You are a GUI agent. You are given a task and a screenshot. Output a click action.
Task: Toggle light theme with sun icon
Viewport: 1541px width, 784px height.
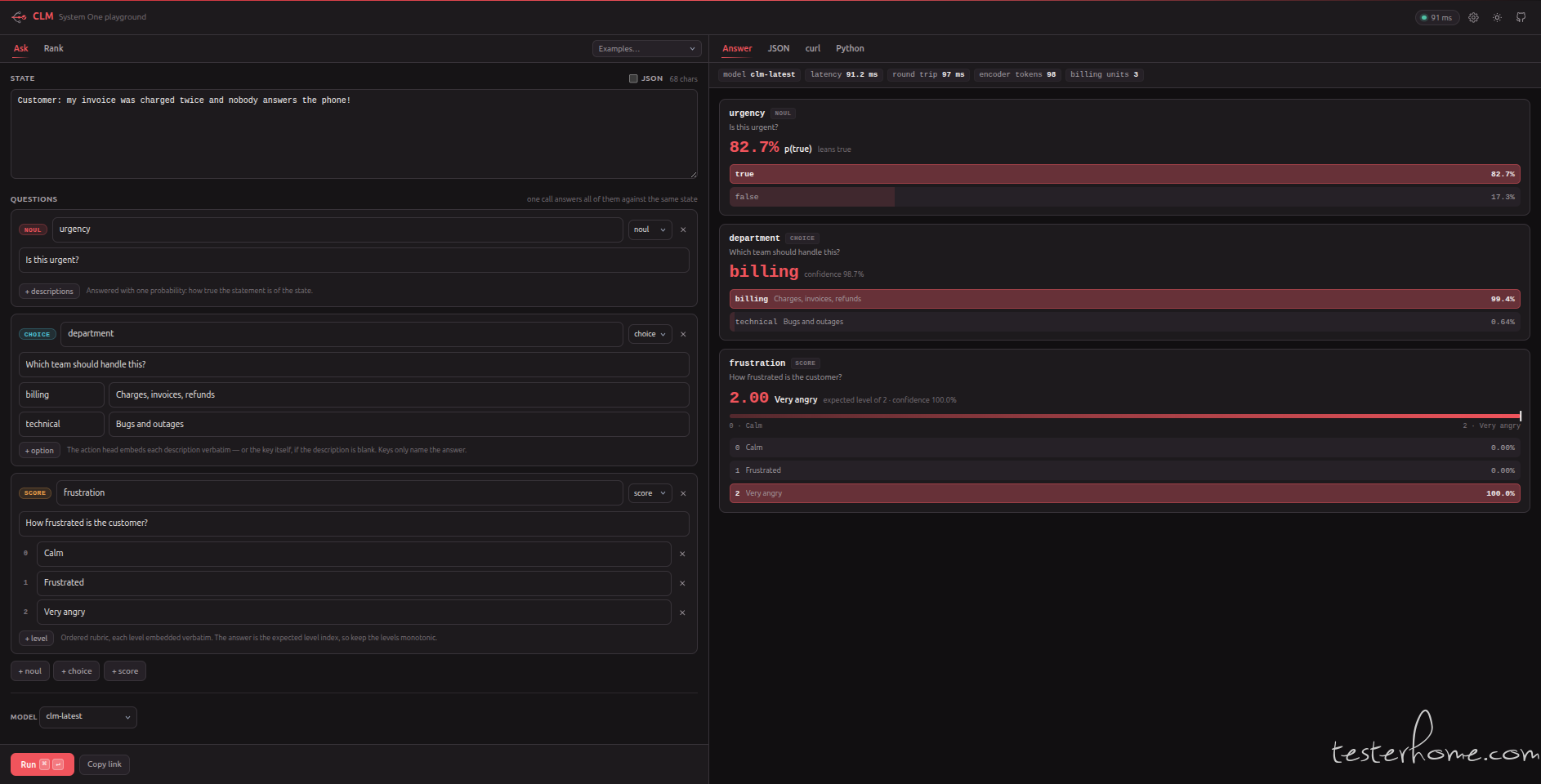tap(1497, 17)
